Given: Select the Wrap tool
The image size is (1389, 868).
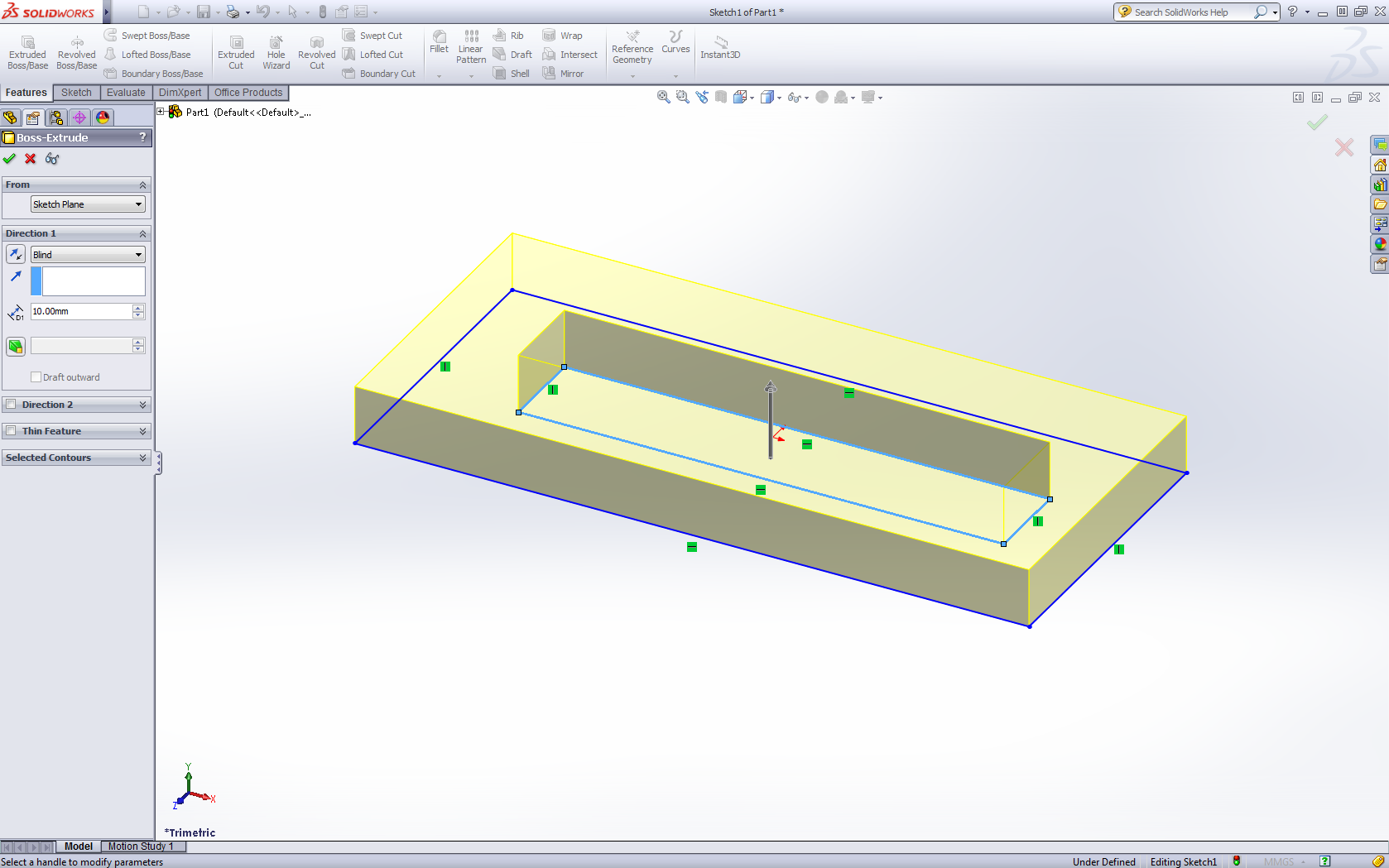Looking at the screenshot, I should click(563, 36).
